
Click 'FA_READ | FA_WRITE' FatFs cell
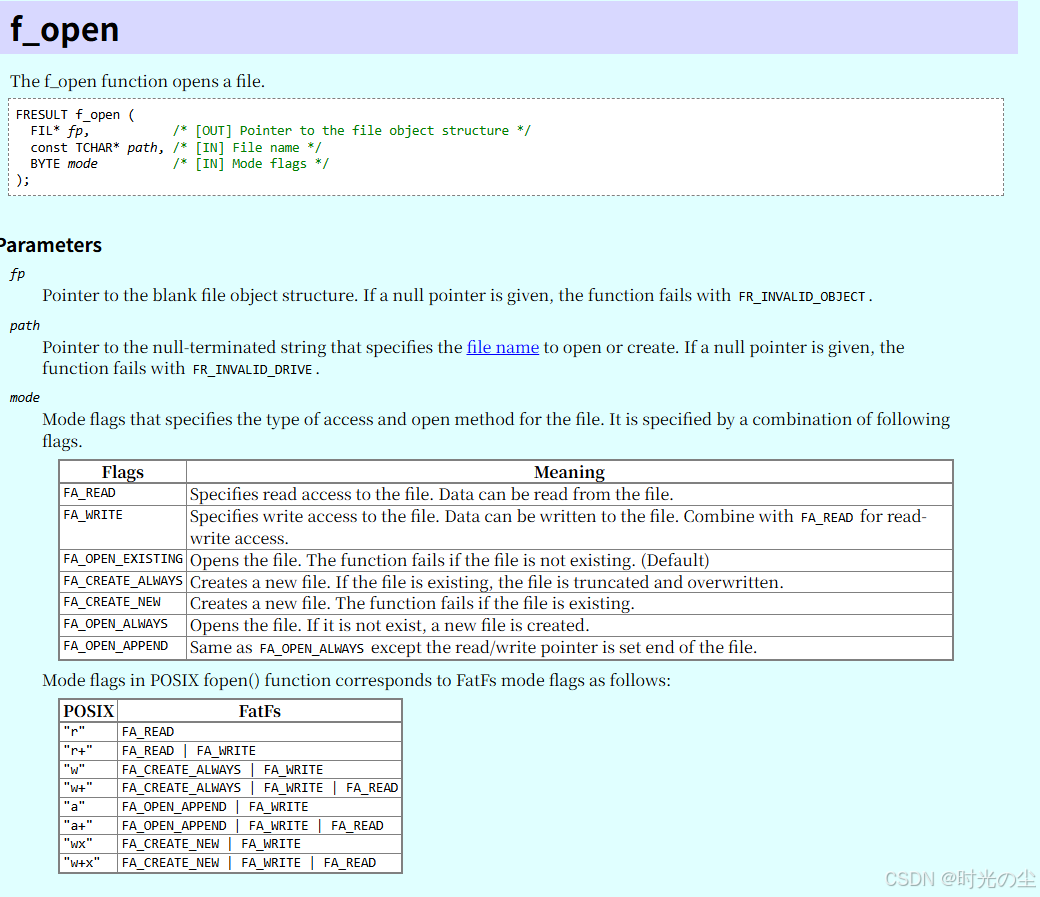260,750
